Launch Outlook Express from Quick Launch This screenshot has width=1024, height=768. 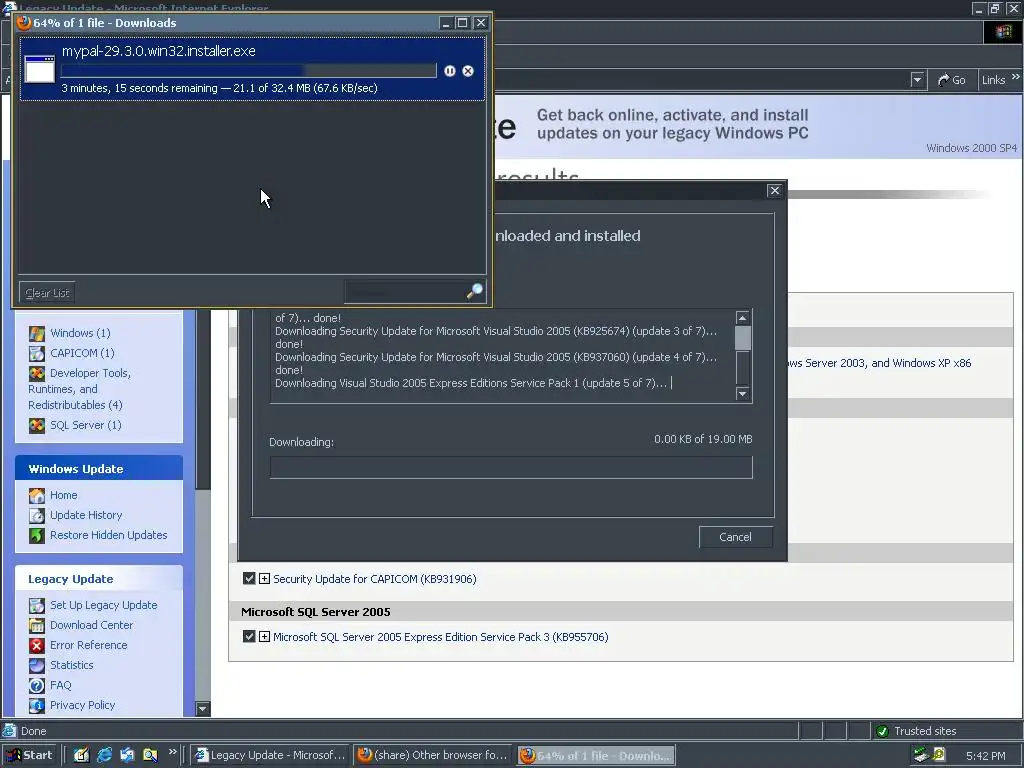point(127,755)
